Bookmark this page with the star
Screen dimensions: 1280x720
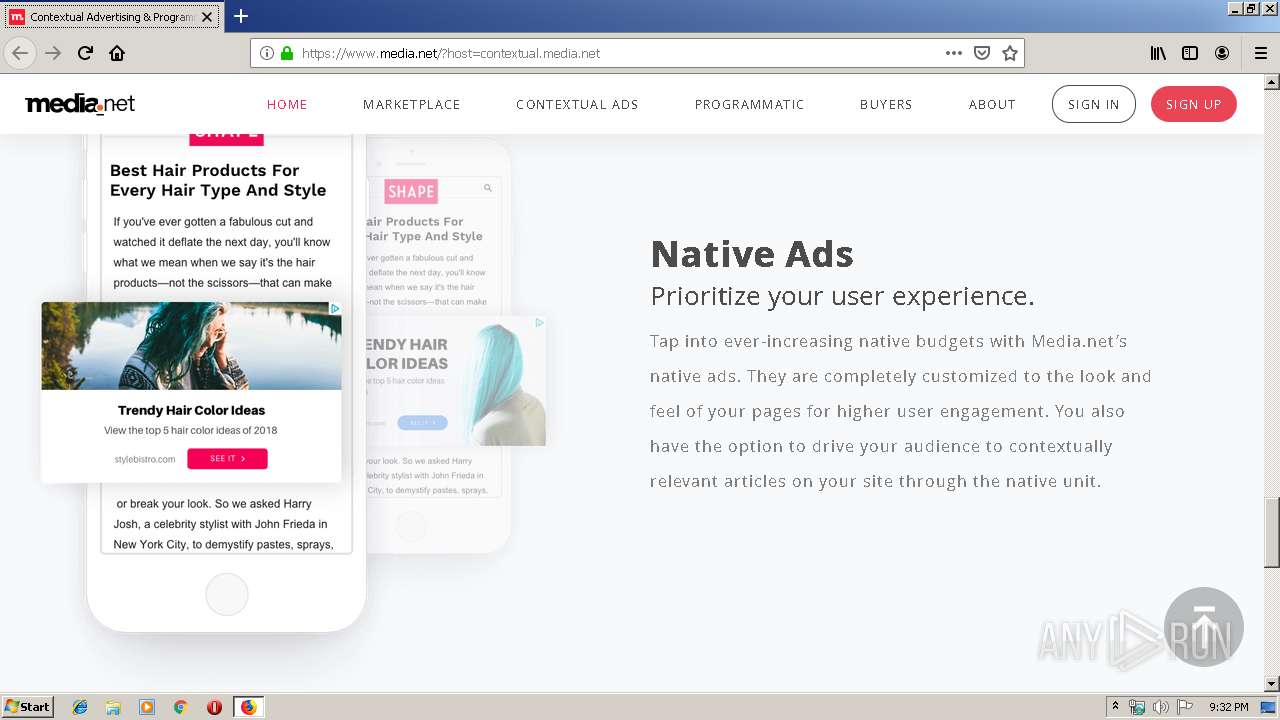(x=1010, y=53)
